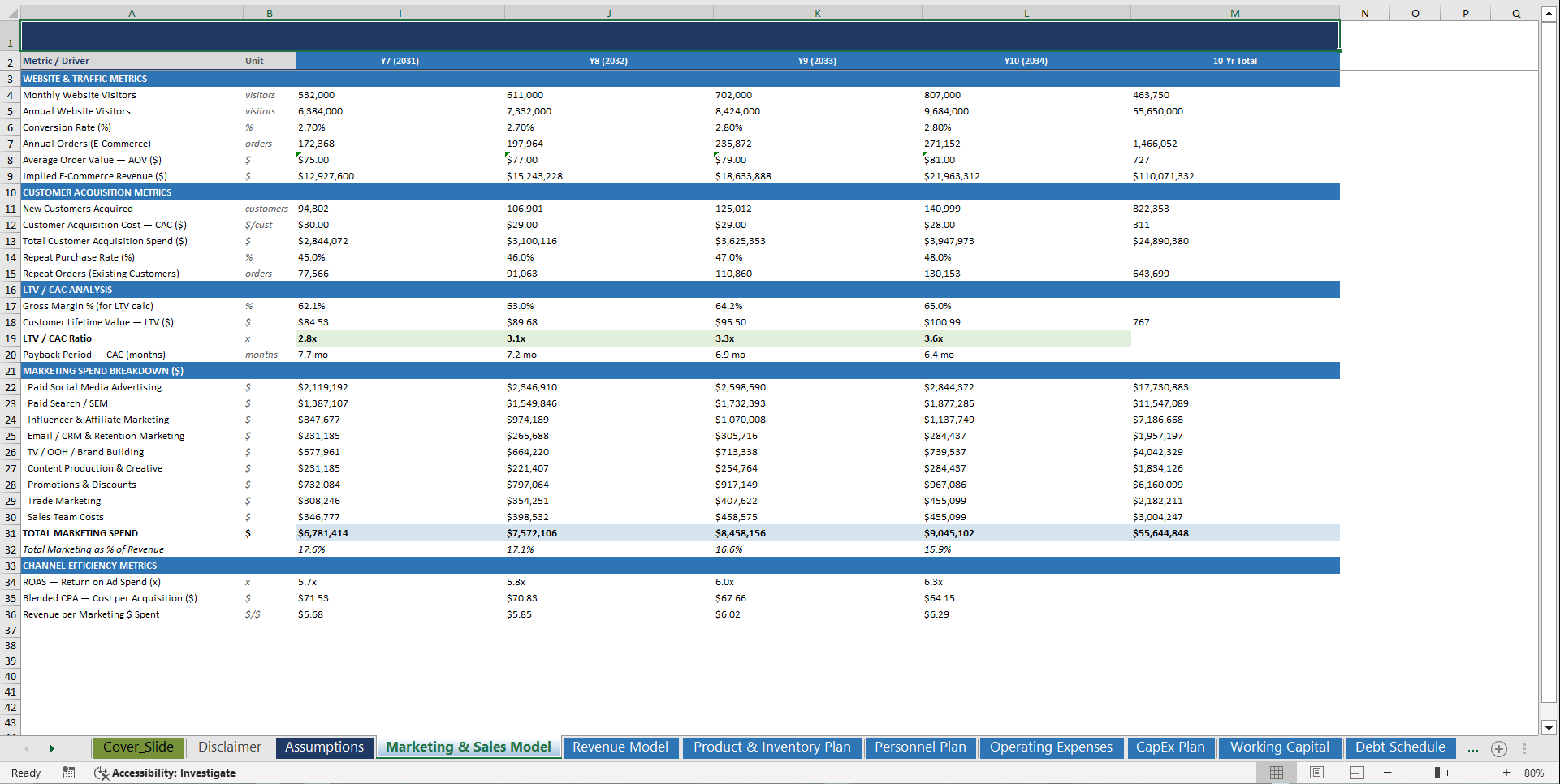This screenshot has width=1560, height=784.
Task: Open the New Sheet plus button
Action: click(x=1499, y=749)
